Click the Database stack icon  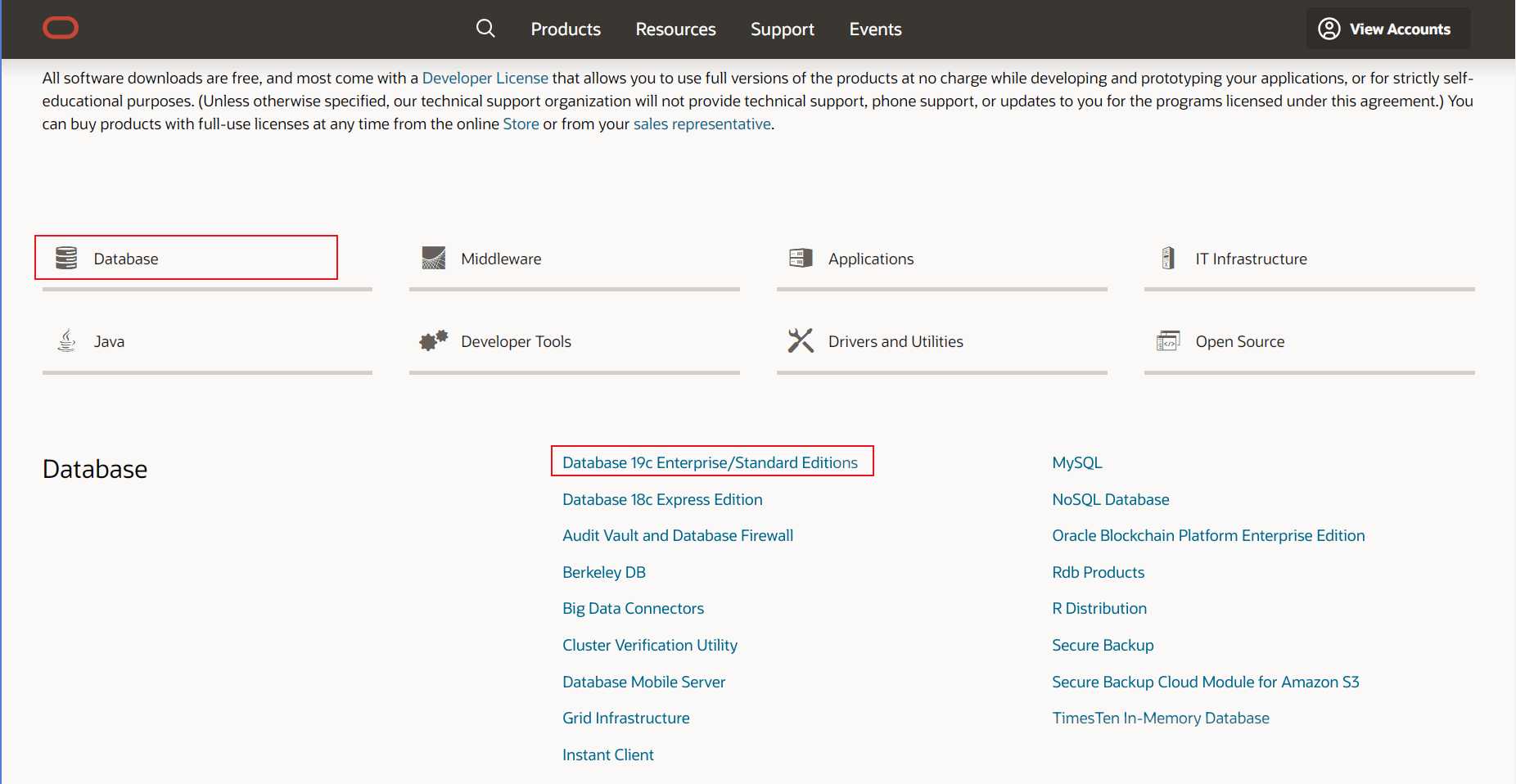point(66,259)
